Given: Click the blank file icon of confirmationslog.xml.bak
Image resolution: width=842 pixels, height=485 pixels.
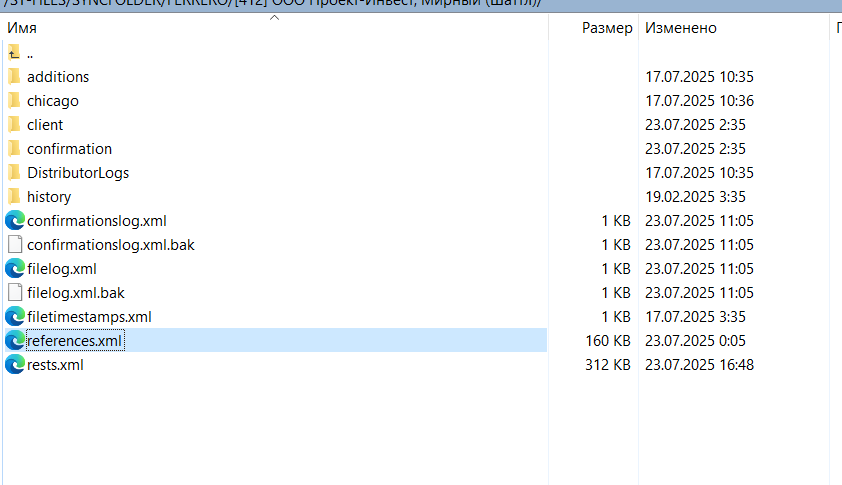Looking at the screenshot, I should coord(15,245).
